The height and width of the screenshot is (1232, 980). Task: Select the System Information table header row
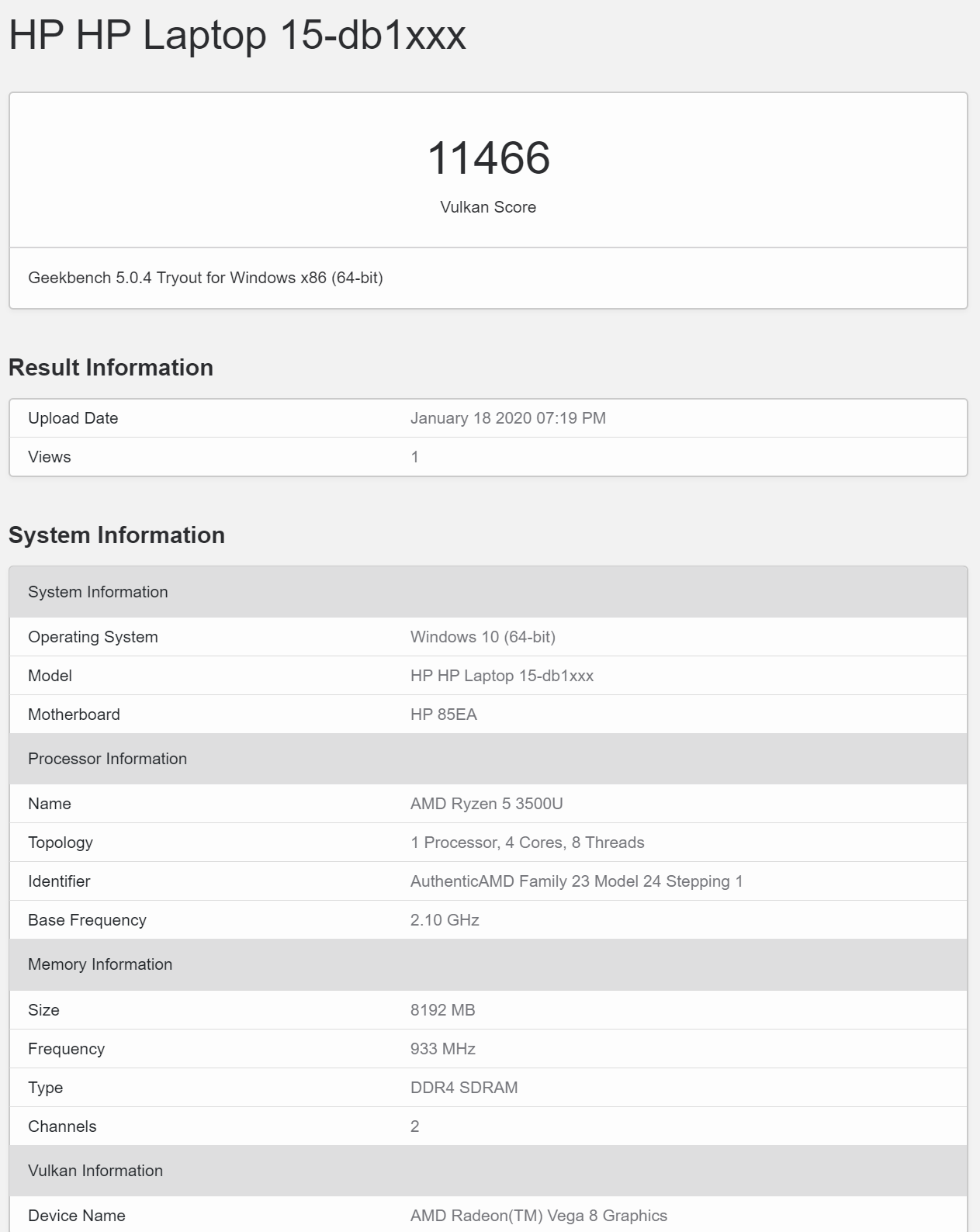tap(488, 592)
